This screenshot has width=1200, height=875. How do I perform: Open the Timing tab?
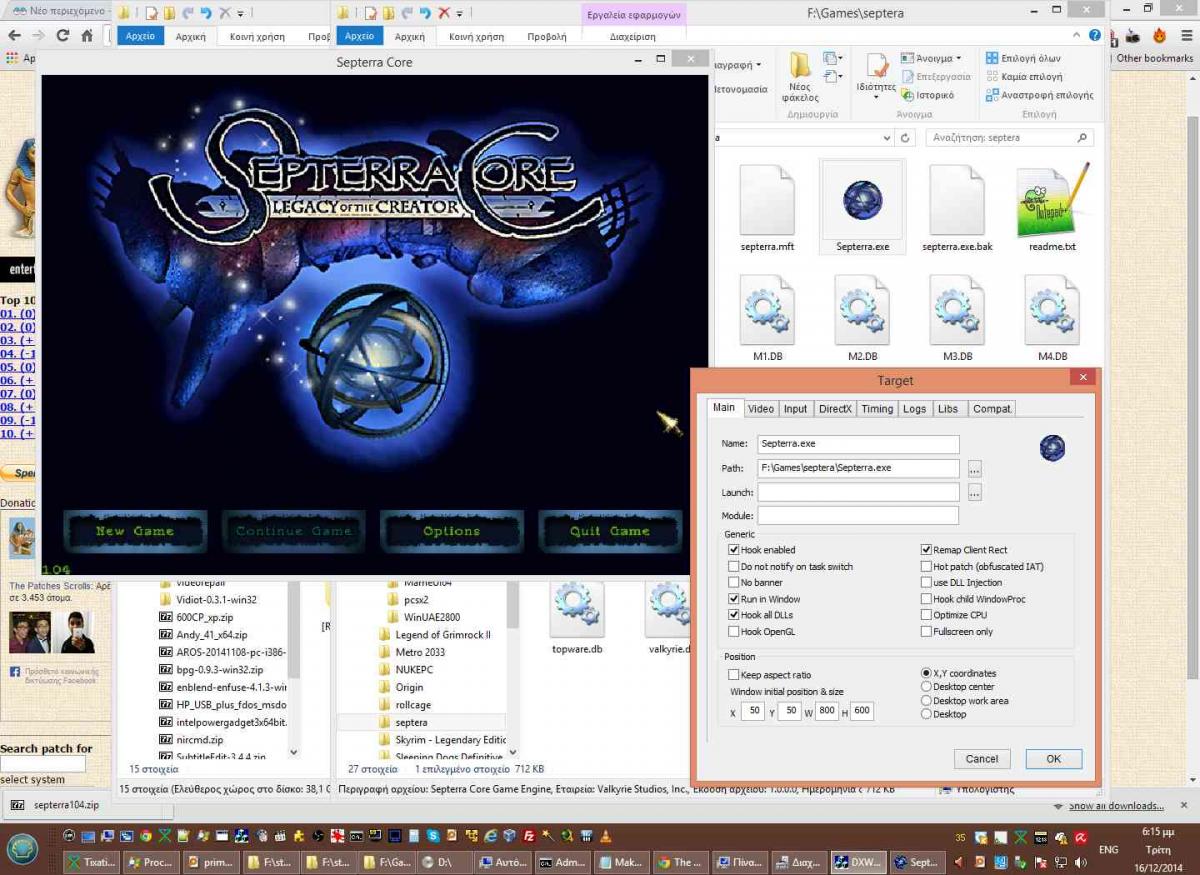[877, 408]
